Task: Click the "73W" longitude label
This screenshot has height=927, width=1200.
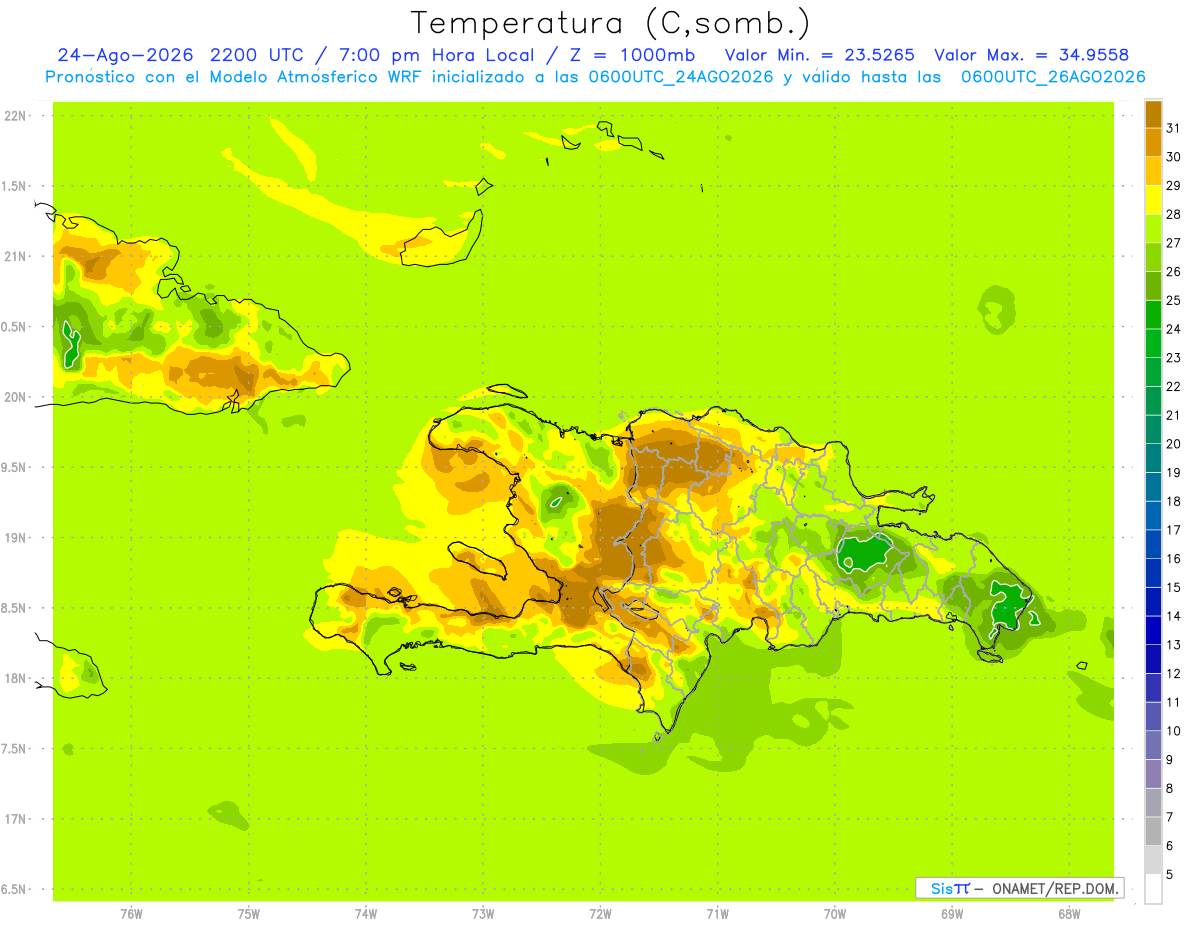Action: (x=483, y=914)
